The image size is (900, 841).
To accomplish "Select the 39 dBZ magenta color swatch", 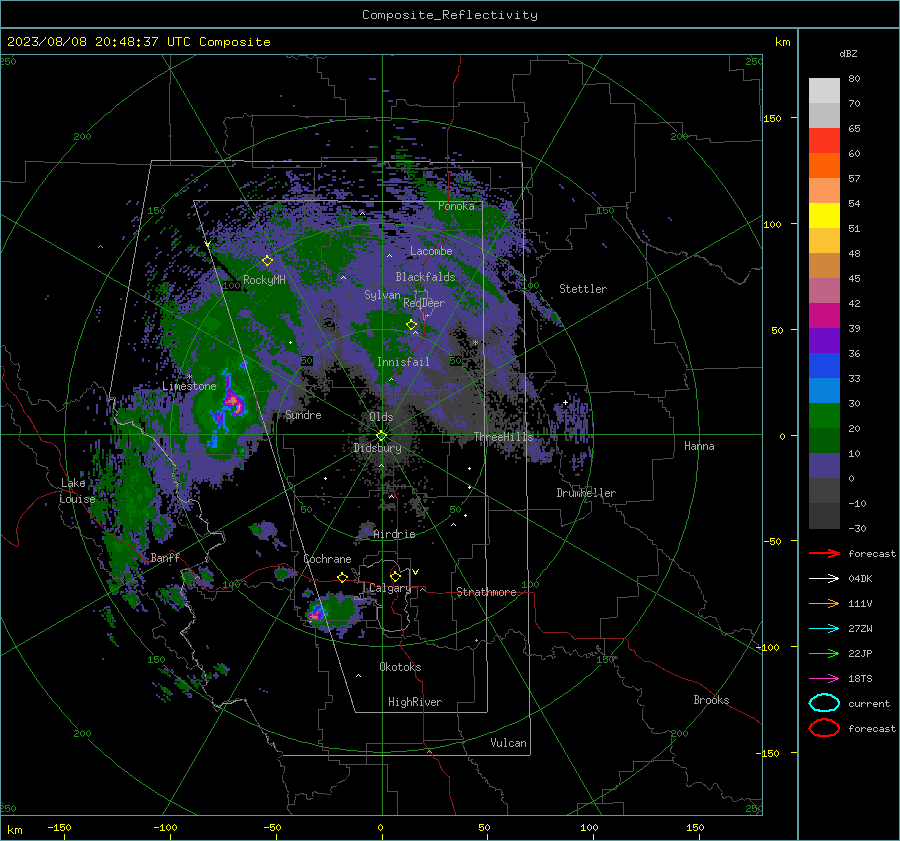I will (824, 316).
